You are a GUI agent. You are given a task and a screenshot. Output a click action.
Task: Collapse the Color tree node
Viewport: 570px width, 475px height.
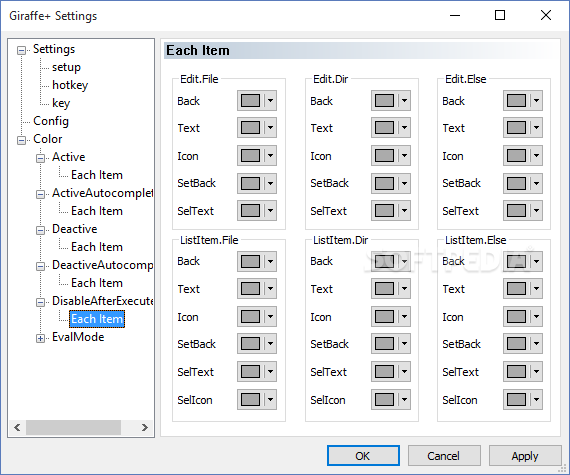(21, 140)
